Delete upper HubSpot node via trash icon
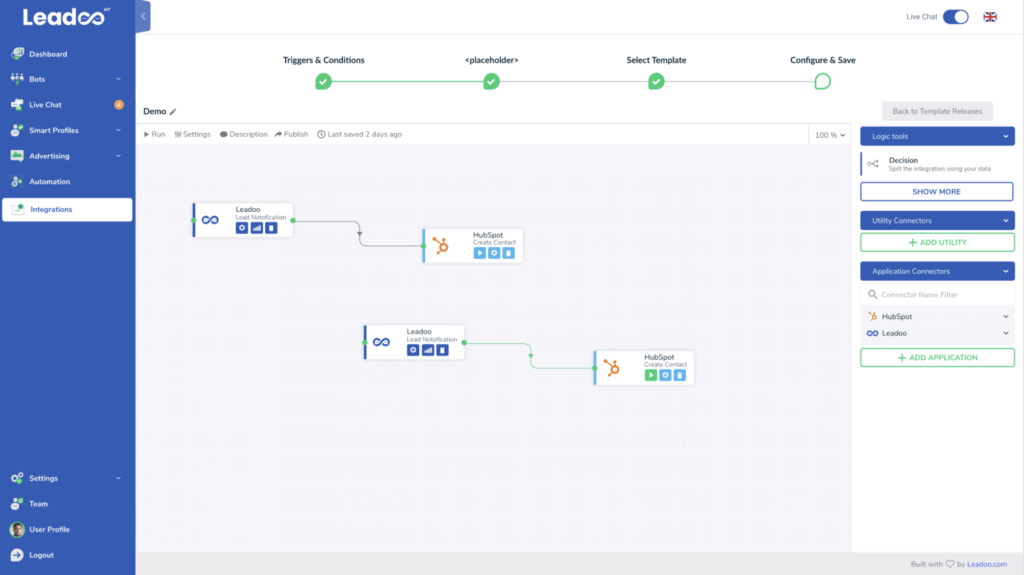The width and height of the screenshot is (1024, 575). point(509,253)
